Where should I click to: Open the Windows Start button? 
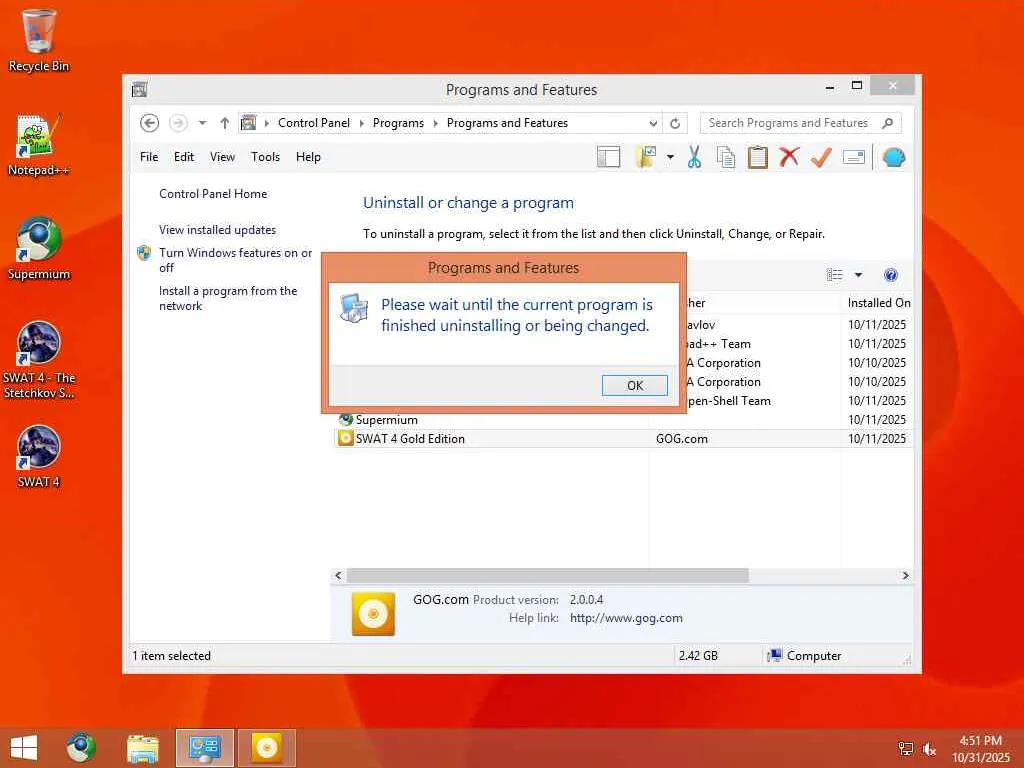pyautogui.click(x=24, y=748)
